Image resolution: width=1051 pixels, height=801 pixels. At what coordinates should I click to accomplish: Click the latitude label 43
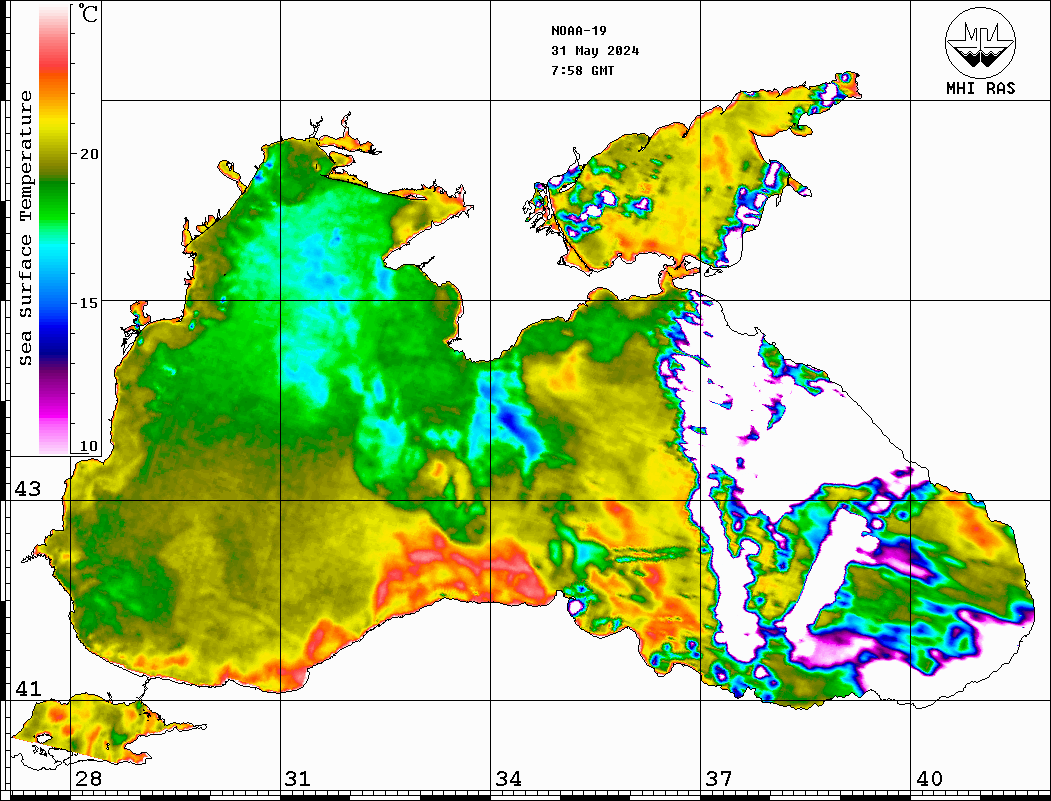[28, 489]
